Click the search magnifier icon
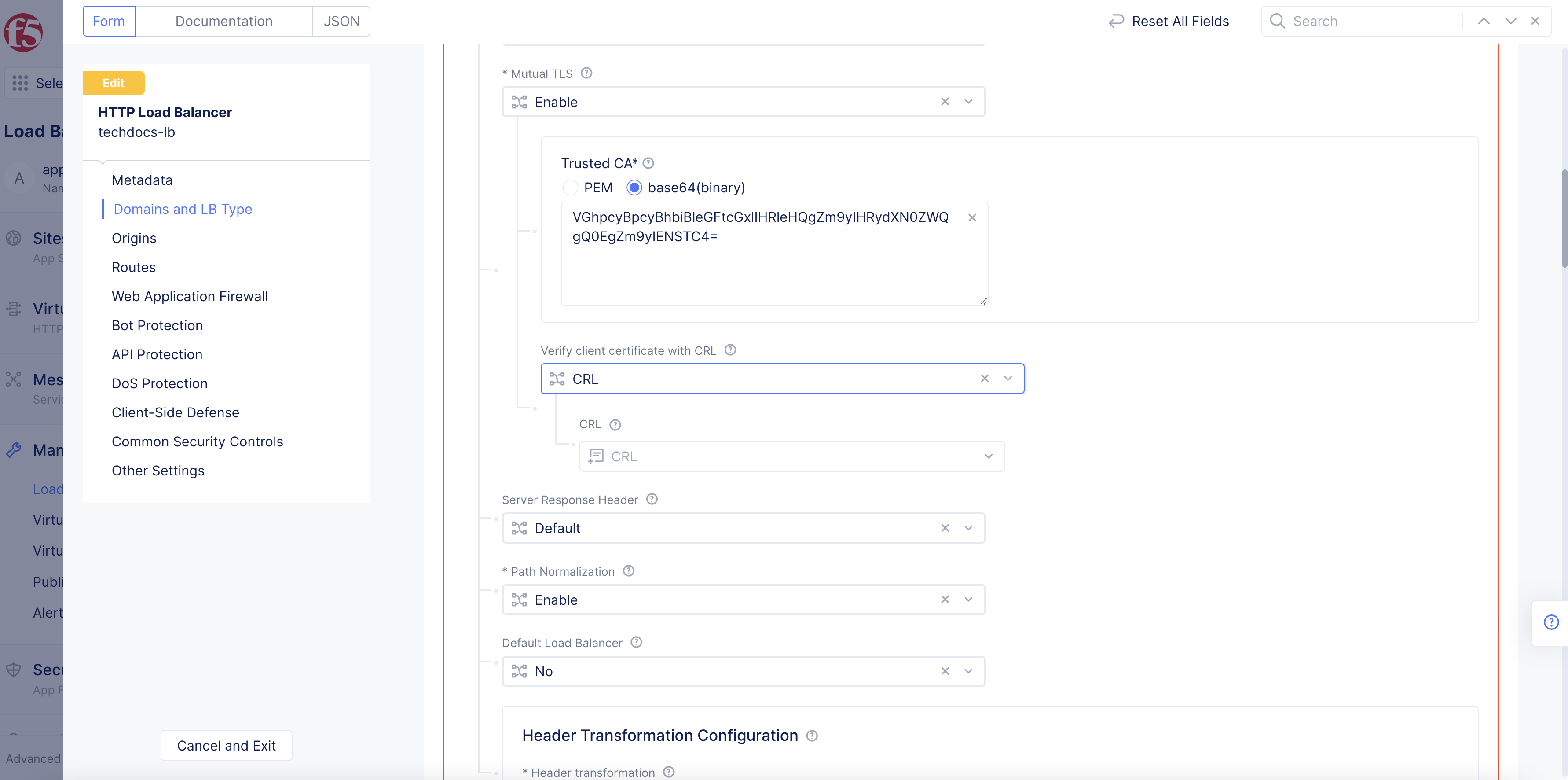 click(x=1277, y=21)
